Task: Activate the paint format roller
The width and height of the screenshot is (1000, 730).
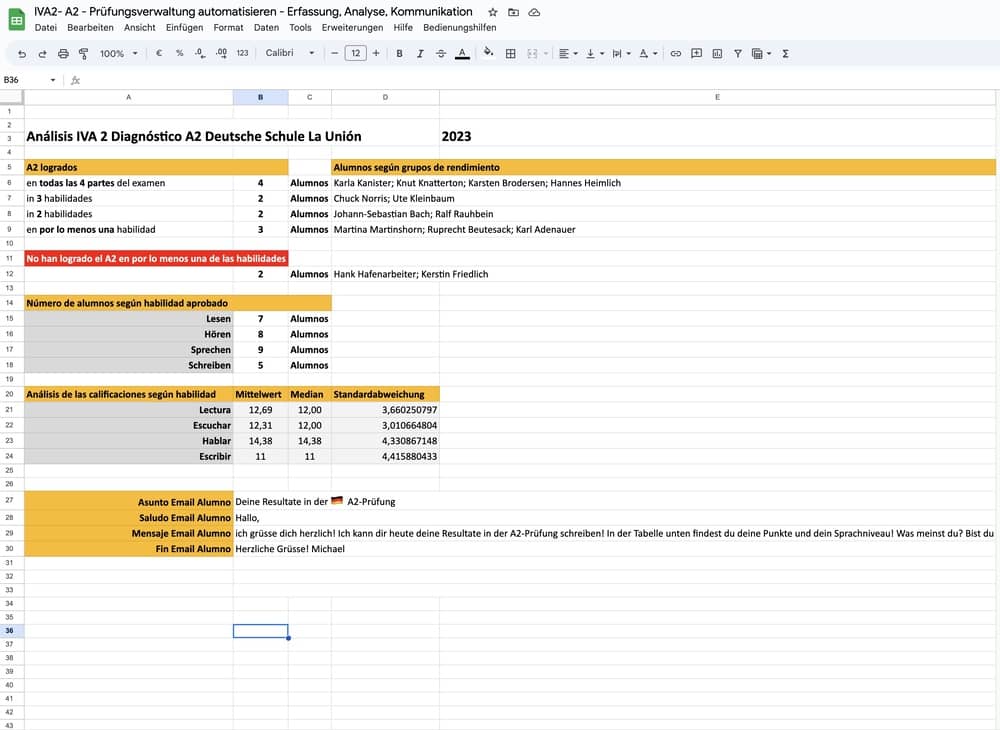Action: click(x=83, y=53)
